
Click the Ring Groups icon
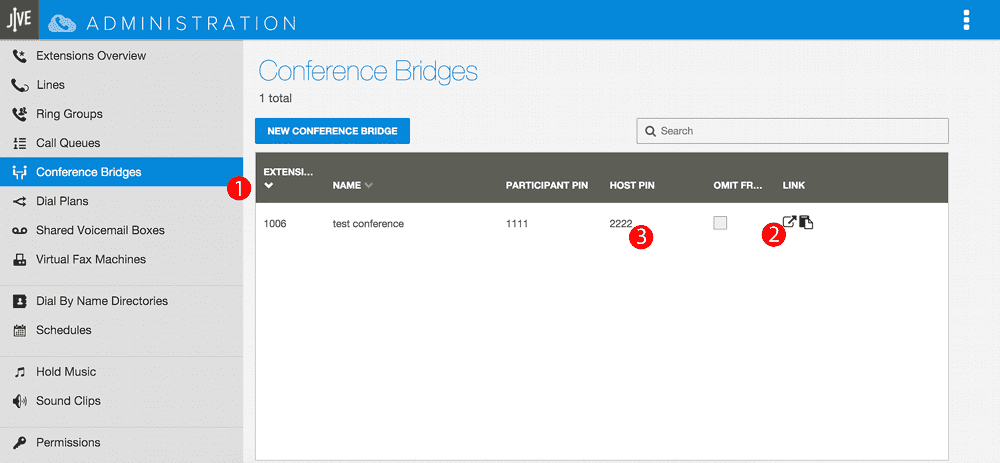19,114
